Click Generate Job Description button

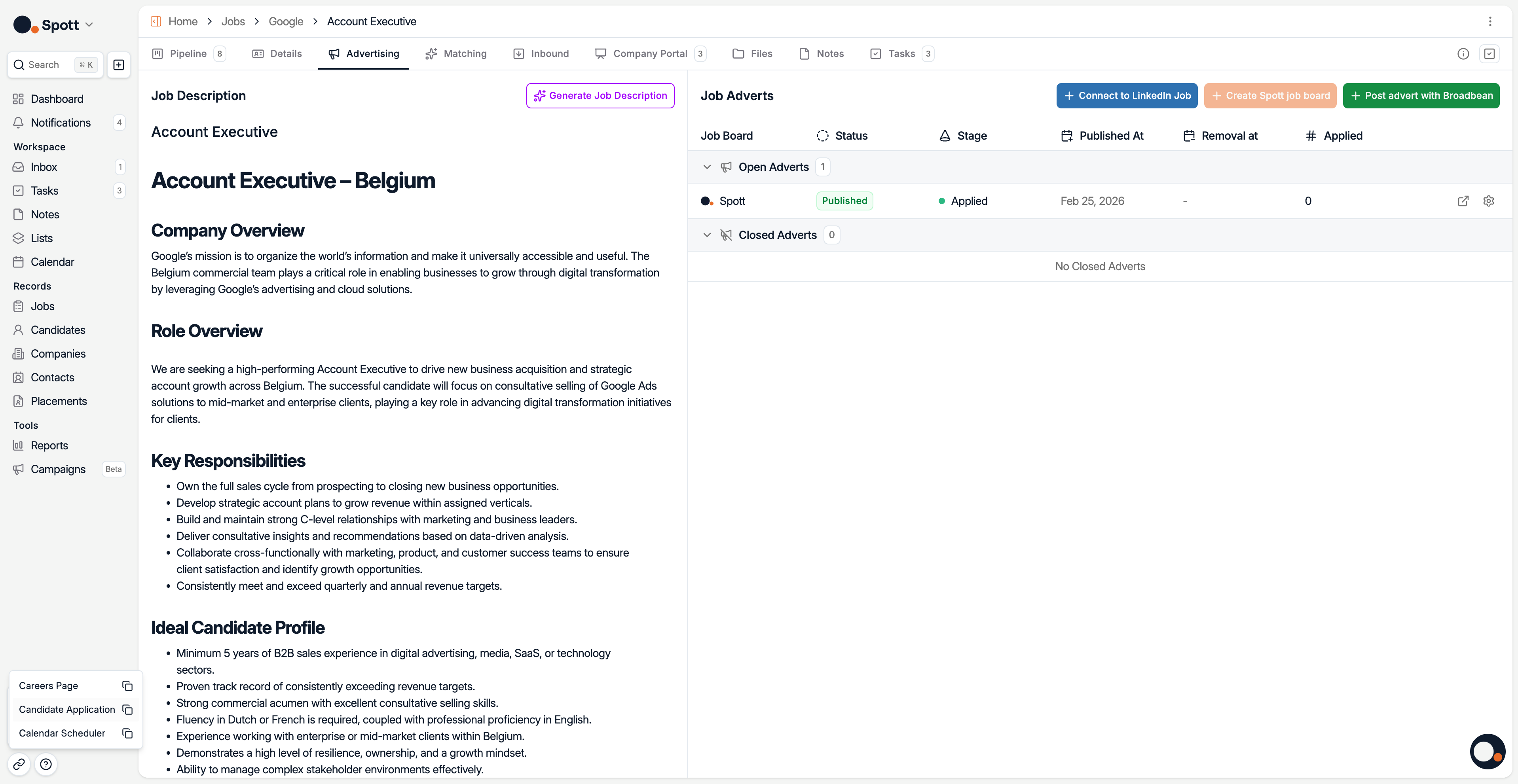[600, 96]
